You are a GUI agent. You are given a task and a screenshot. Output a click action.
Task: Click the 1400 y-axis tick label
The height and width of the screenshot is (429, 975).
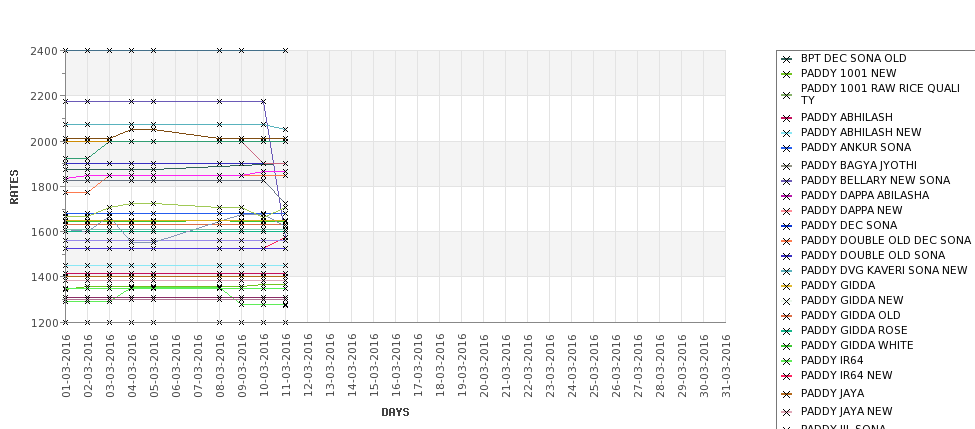click(x=44, y=277)
